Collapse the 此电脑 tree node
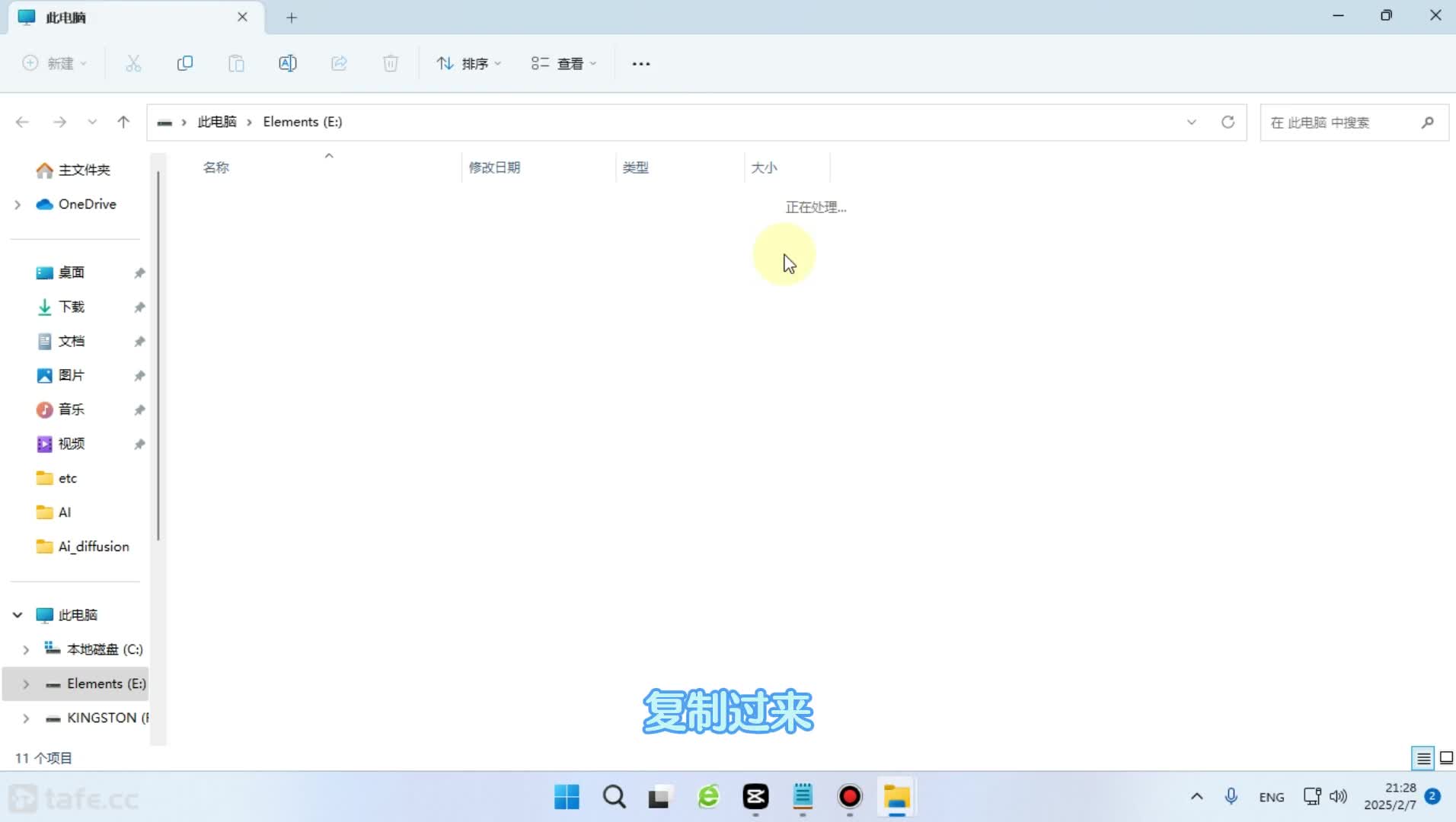The width and height of the screenshot is (1456, 822). click(x=18, y=615)
